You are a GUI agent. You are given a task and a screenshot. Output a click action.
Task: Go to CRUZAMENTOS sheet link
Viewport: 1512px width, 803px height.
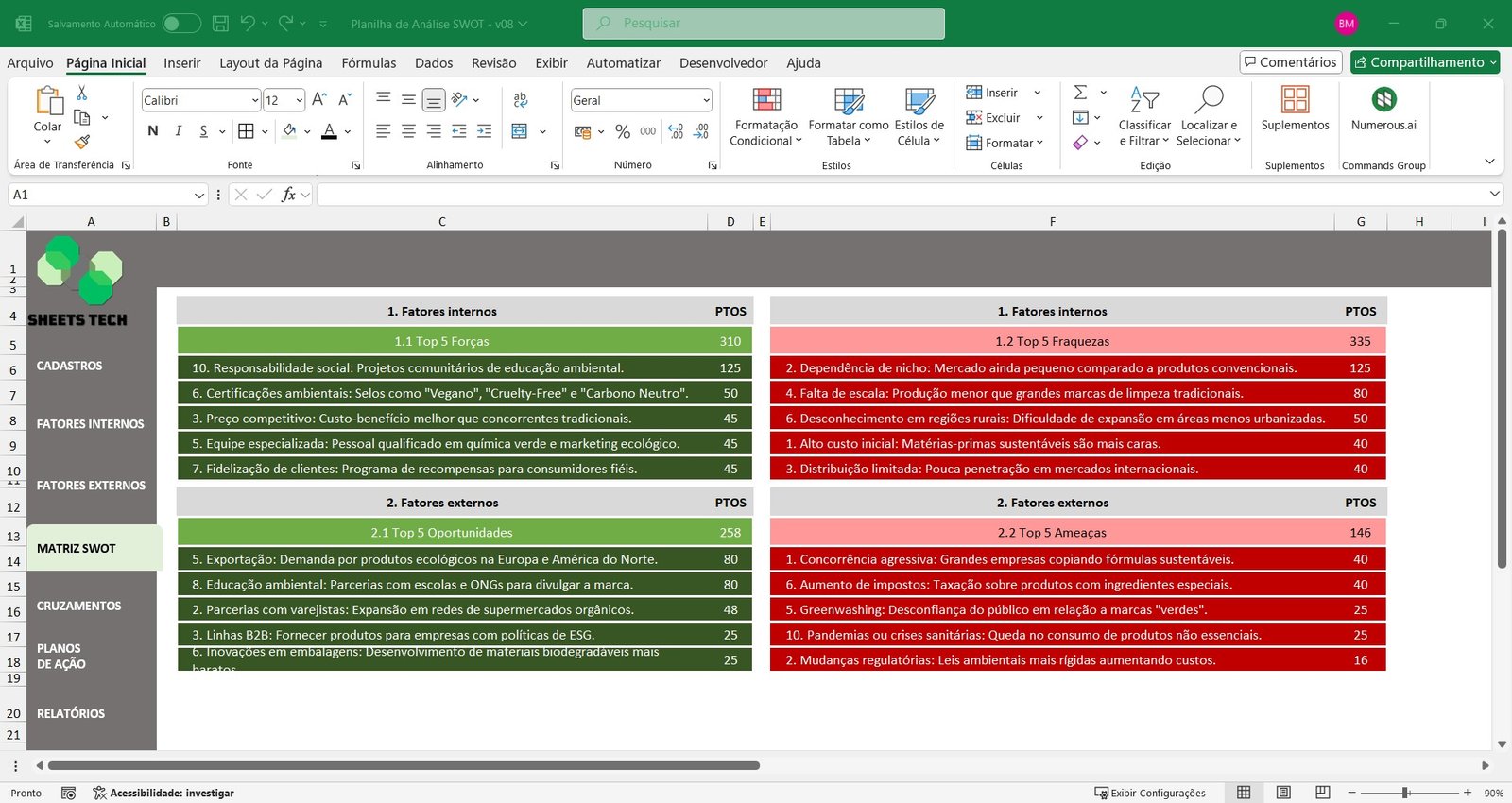[78, 606]
